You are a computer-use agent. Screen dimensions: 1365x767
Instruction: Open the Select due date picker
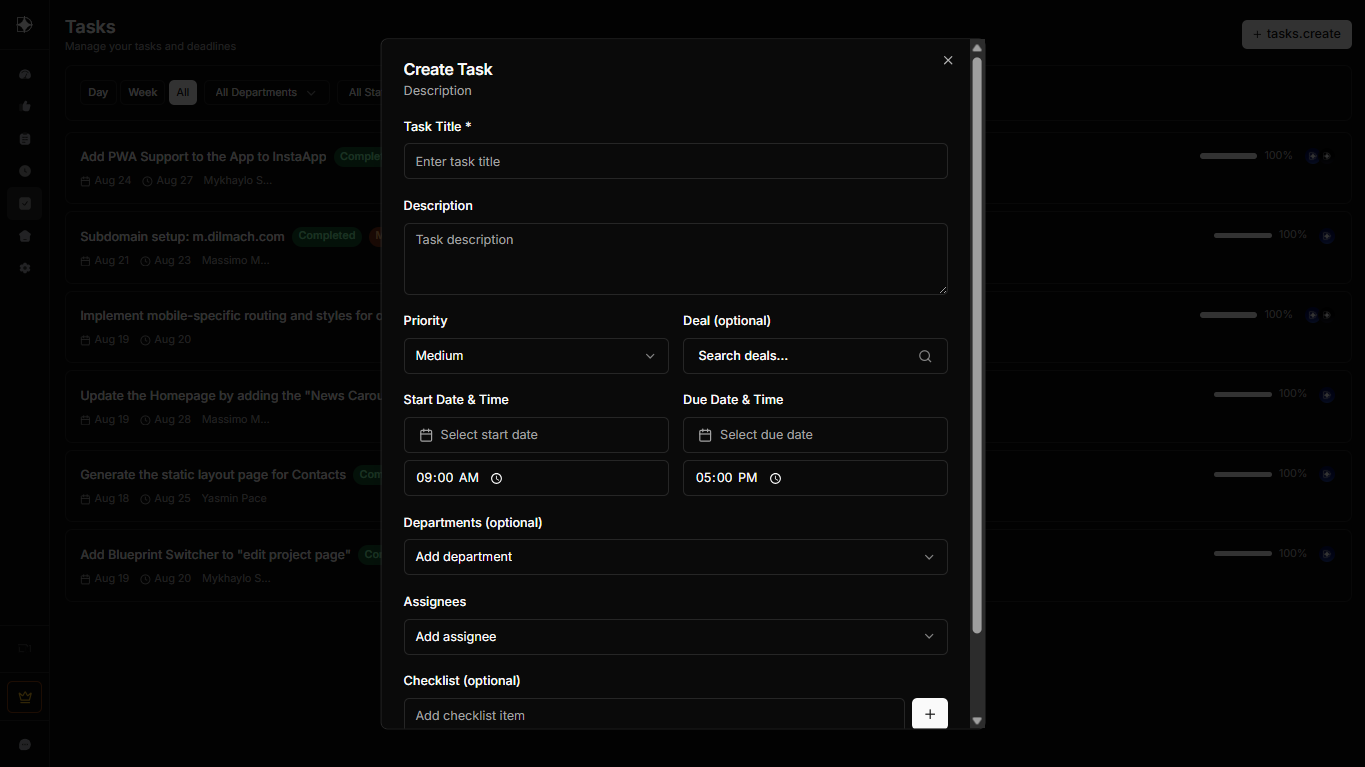815,435
